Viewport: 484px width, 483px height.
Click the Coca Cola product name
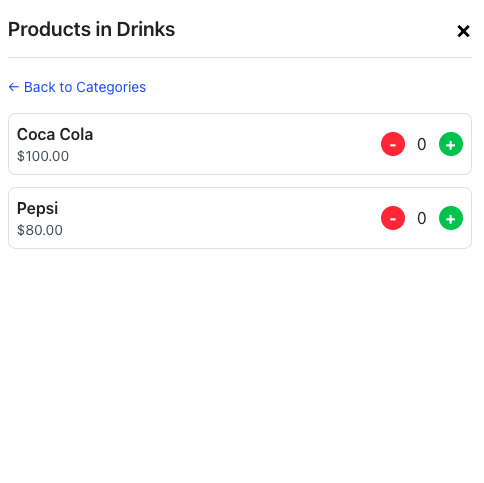click(x=55, y=134)
